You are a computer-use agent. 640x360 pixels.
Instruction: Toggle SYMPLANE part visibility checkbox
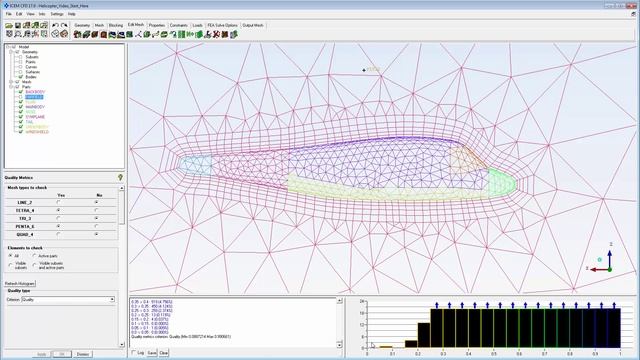point(20,117)
